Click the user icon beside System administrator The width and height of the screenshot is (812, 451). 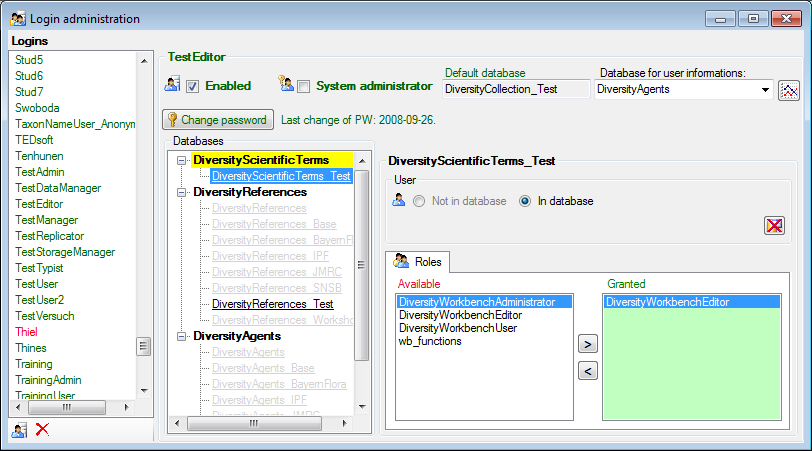pyautogui.click(x=286, y=85)
